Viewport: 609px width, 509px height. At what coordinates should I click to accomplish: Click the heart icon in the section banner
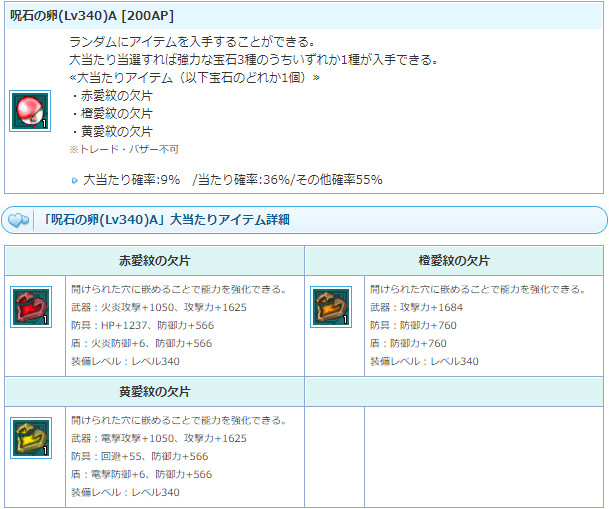(18, 220)
